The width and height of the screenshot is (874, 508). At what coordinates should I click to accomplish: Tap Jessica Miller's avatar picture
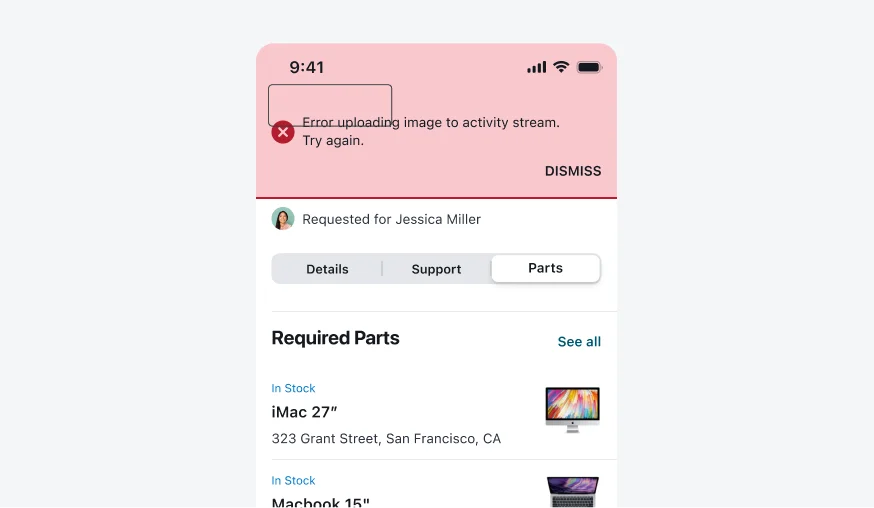click(283, 219)
